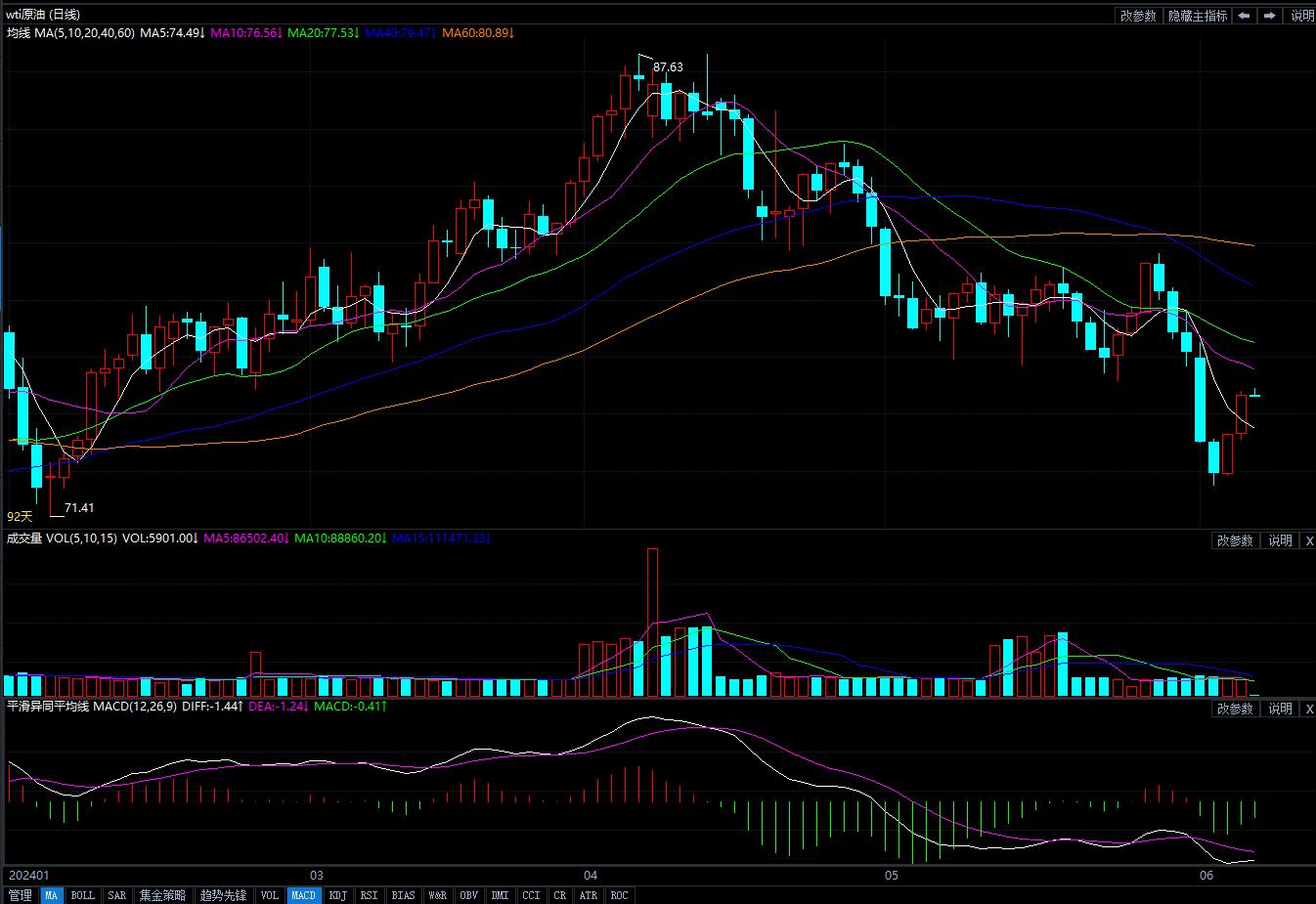1316x904 pixels.
Task: Select the RSI indicator tab
Action: (369, 895)
